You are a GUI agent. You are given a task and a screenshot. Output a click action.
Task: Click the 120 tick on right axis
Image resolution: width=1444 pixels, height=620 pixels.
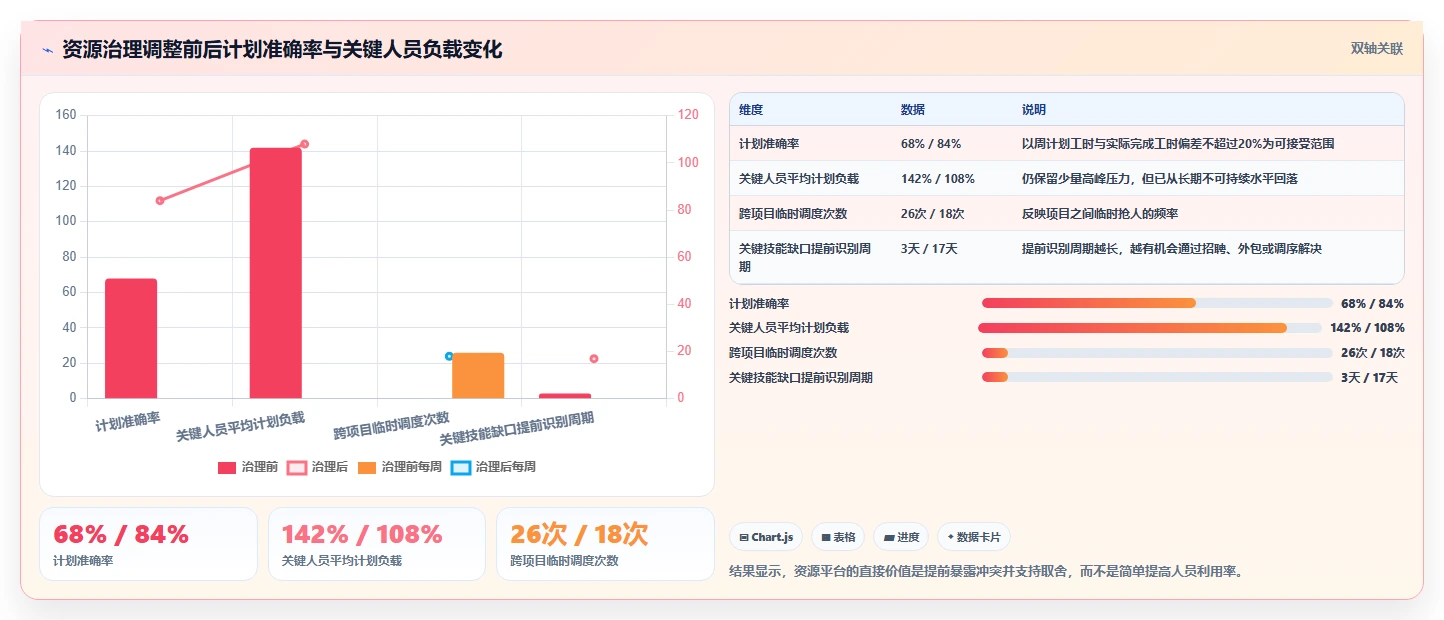click(688, 115)
